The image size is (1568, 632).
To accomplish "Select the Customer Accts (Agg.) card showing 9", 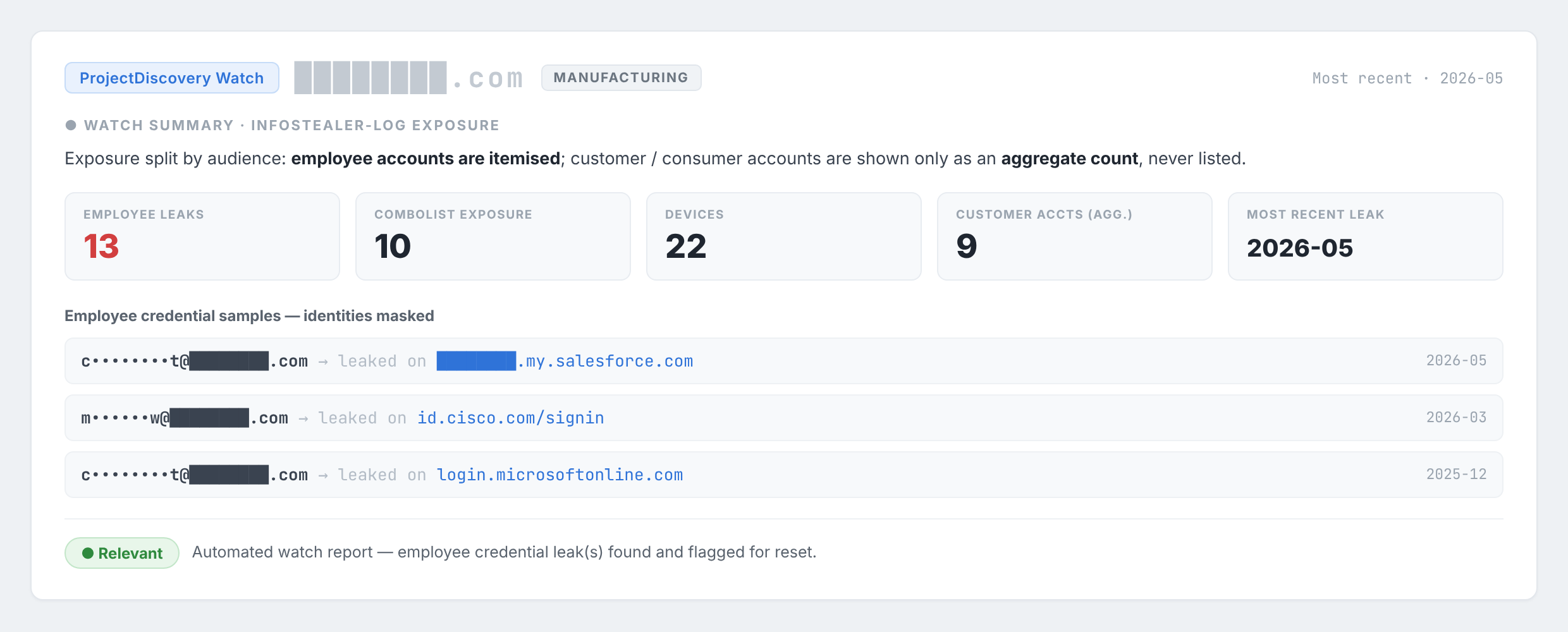I will click(x=1075, y=236).
